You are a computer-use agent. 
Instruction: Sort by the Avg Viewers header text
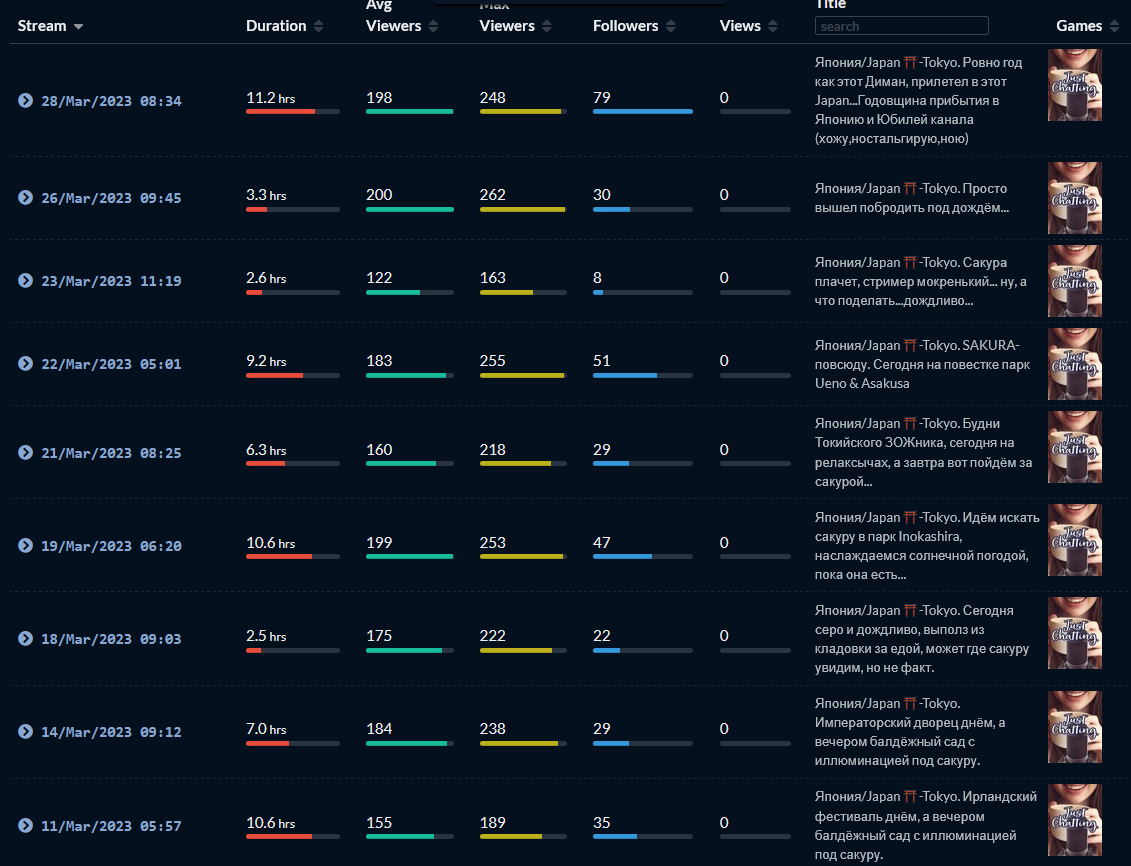393,17
